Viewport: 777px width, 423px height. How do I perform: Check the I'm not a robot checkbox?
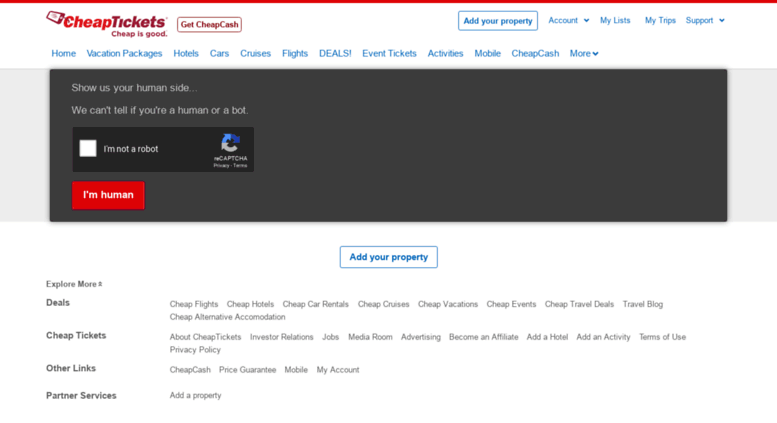click(88, 149)
